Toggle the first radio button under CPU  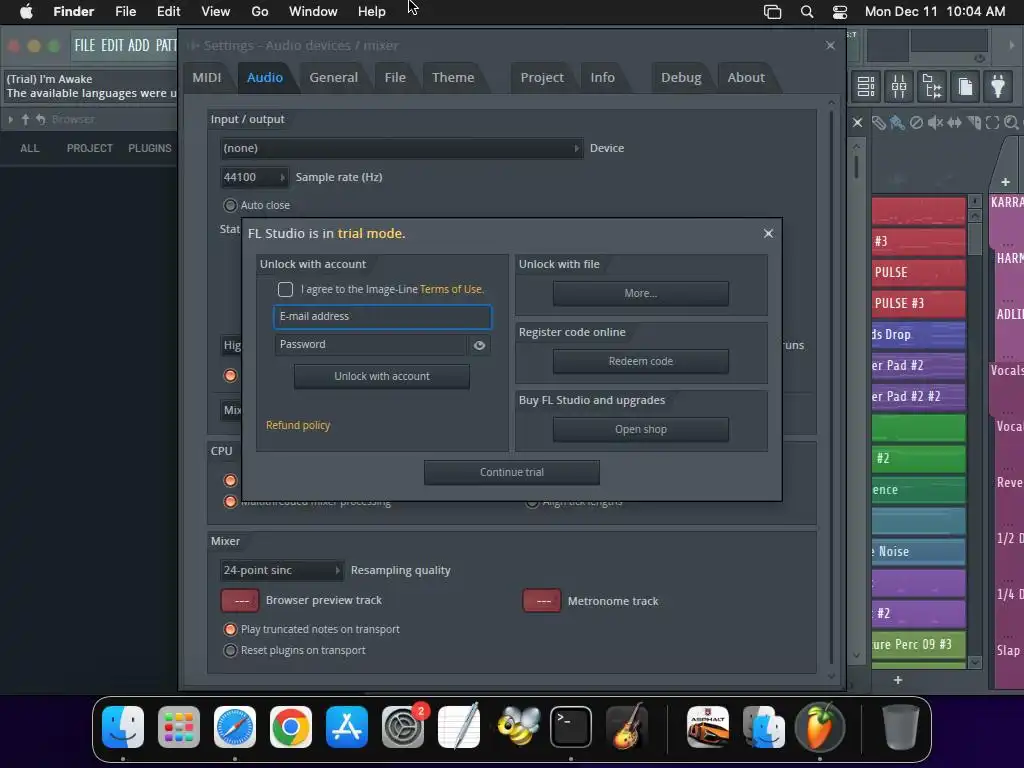coord(230,480)
